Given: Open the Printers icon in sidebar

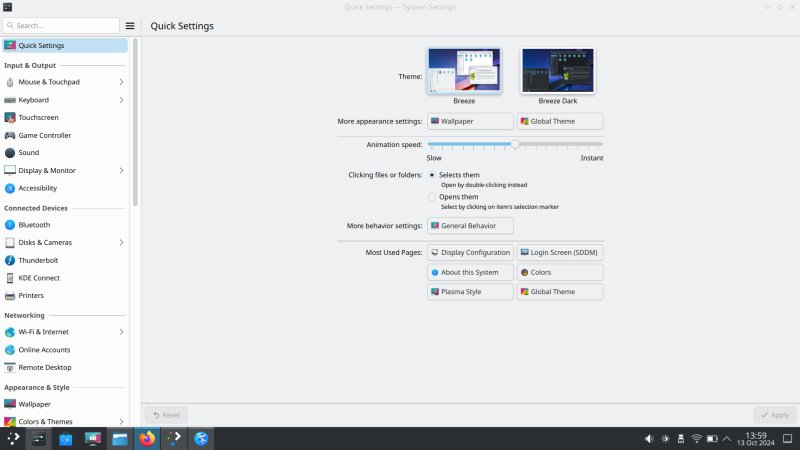Looking at the screenshot, I should pyautogui.click(x=10, y=296).
